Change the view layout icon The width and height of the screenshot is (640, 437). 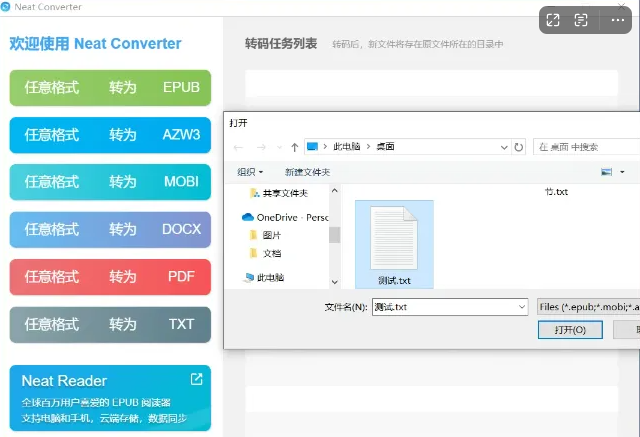(607, 172)
